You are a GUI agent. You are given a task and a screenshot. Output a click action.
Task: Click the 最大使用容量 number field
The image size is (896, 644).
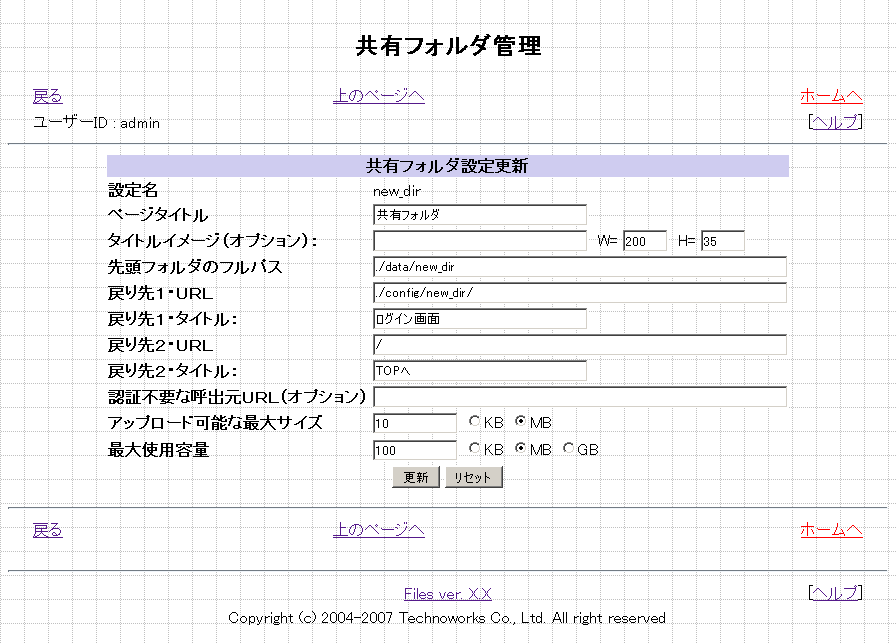tap(414, 450)
